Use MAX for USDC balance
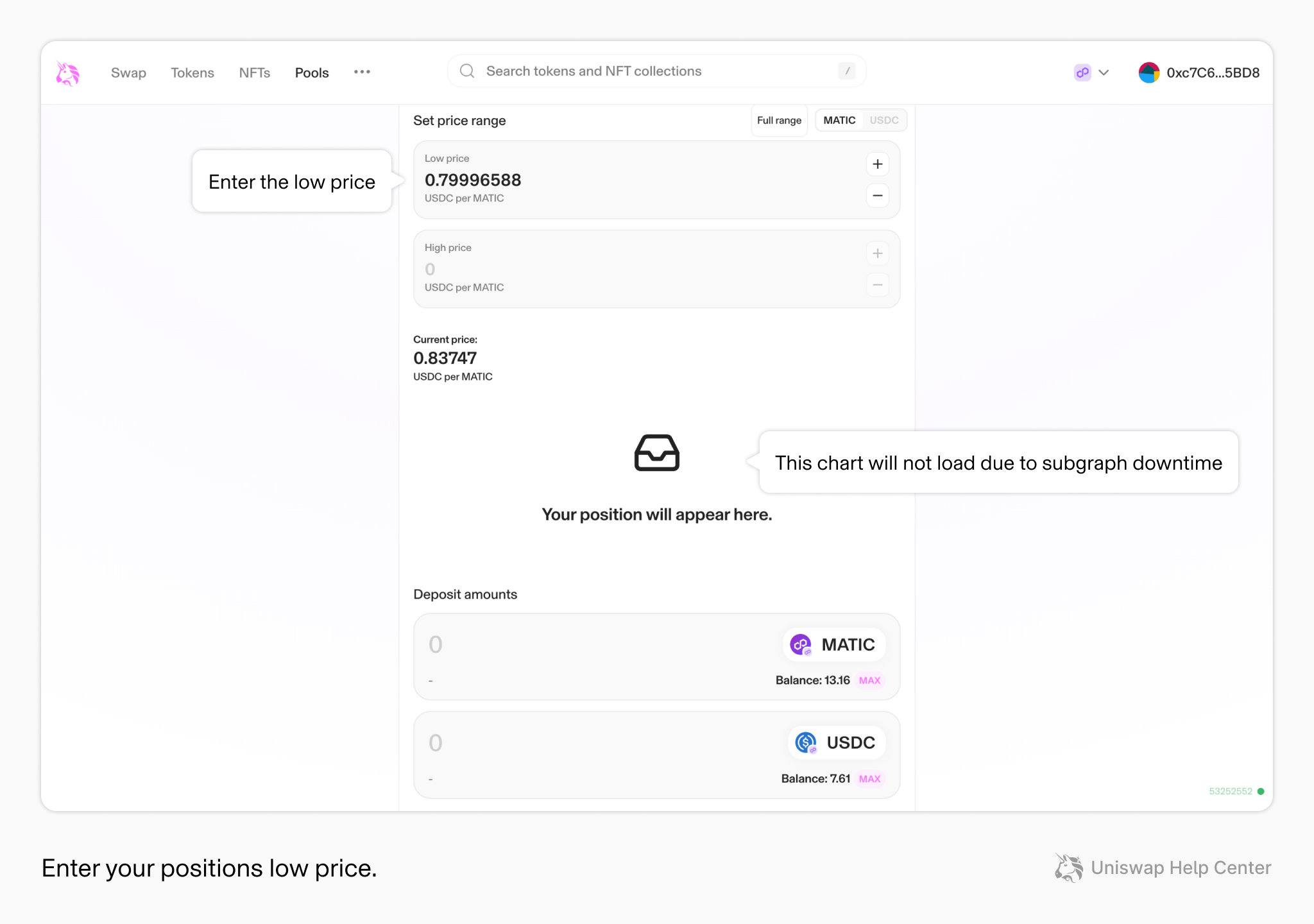The height and width of the screenshot is (924, 1314). tap(870, 779)
